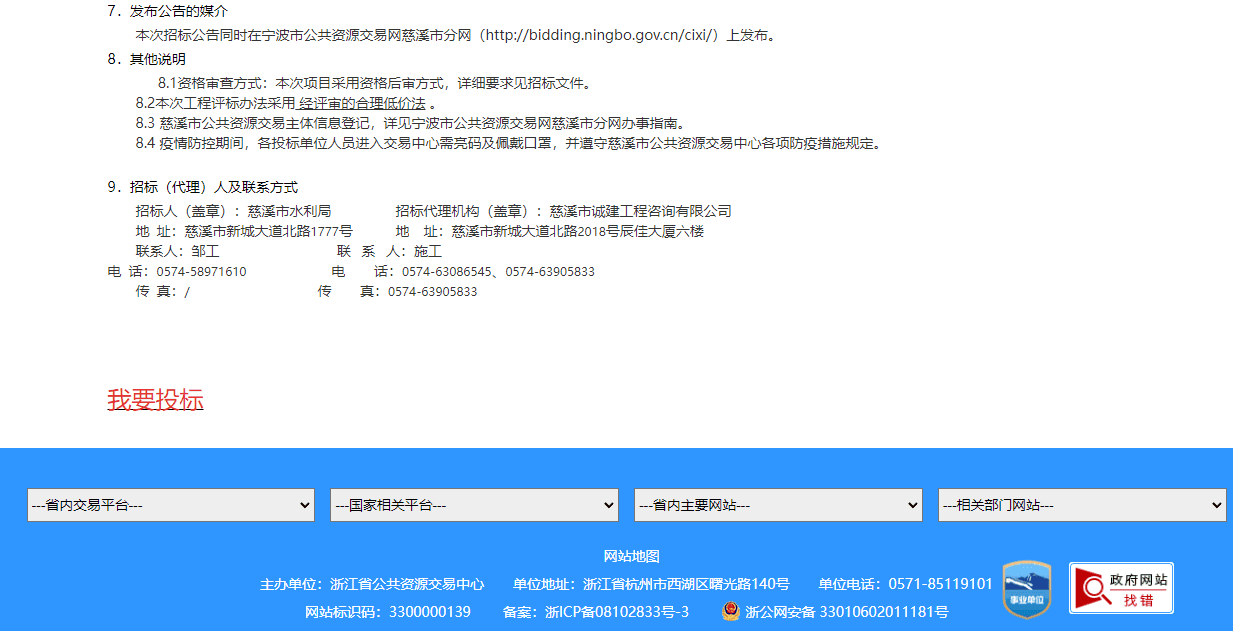Click the underlined 经评审的合理低价法 text
The width and height of the screenshot is (1233, 631).
pyautogui.click(x=362, y=103)
